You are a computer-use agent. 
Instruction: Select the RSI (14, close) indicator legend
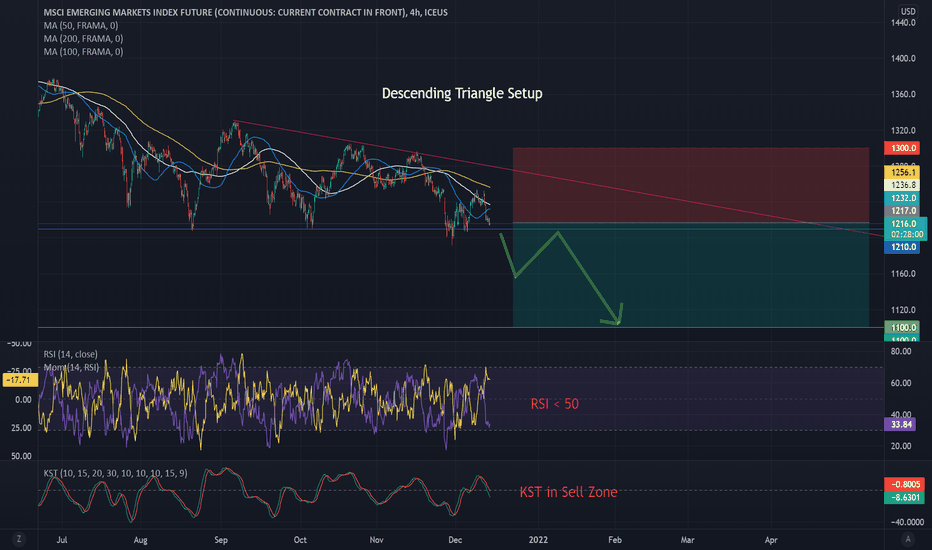point(70,354)
